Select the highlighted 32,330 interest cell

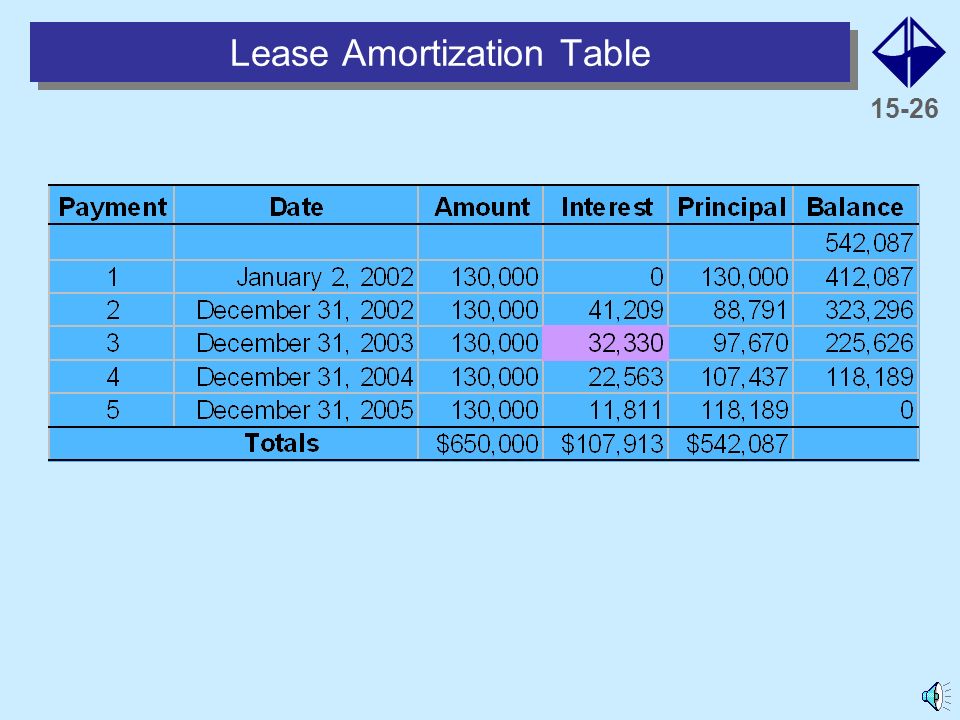605,343
